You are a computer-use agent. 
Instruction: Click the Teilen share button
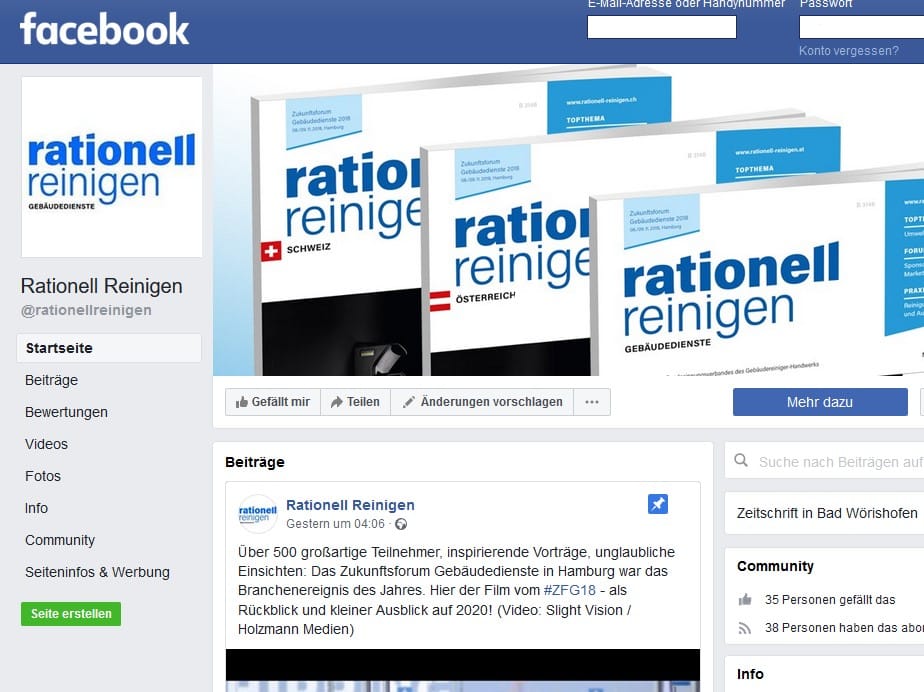355,402
